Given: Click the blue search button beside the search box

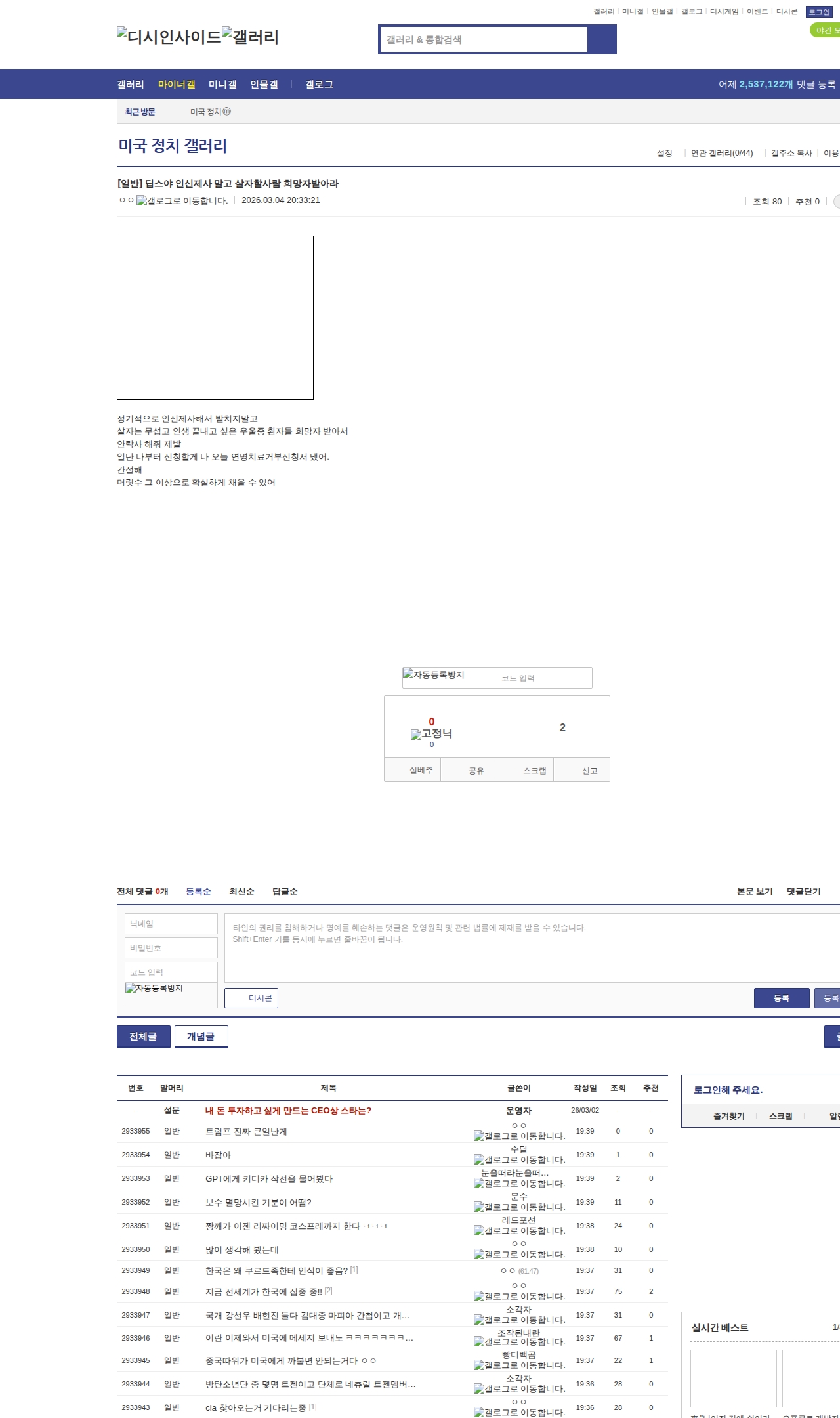Looking at the screenshot, I should 602,39.
